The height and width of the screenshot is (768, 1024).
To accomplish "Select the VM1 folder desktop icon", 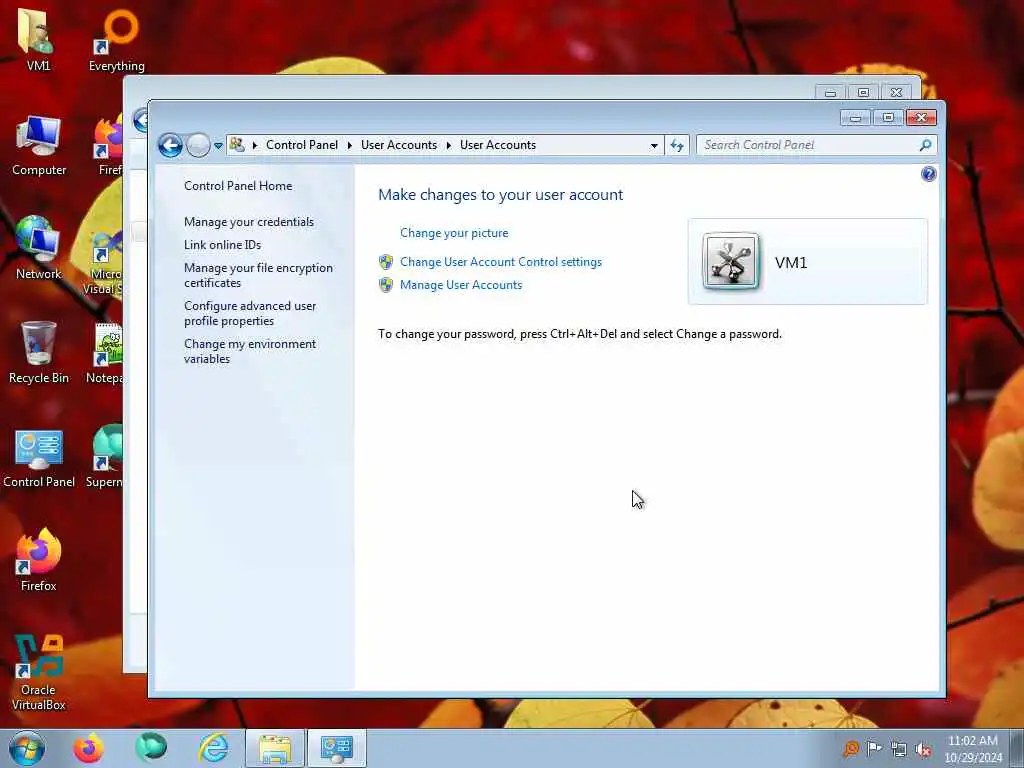I will click(38, 39).
